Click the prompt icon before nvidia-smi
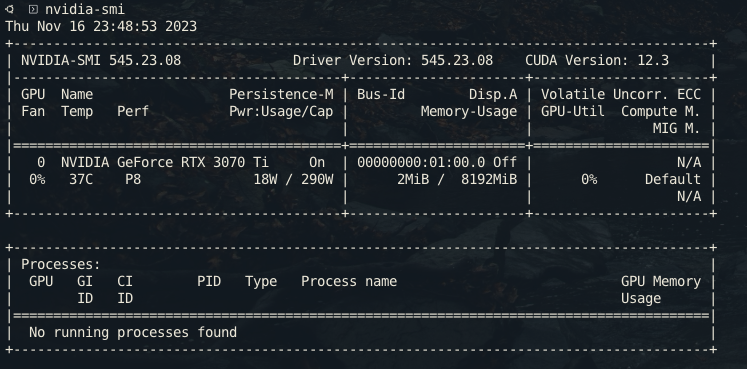 [33, 9]
